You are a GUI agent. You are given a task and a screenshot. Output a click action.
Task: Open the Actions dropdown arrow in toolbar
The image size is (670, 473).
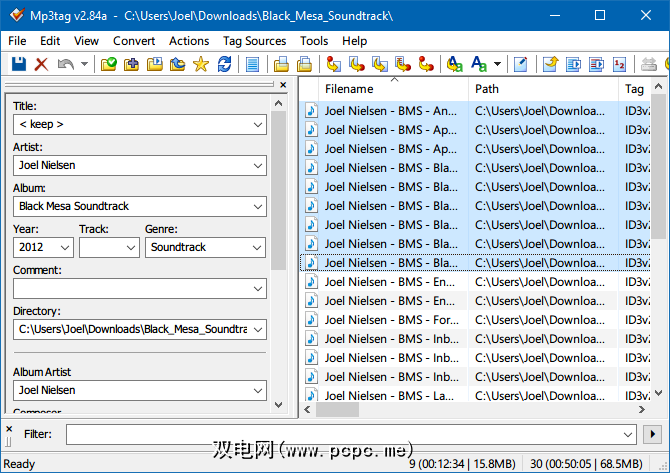tap(497, 65)
